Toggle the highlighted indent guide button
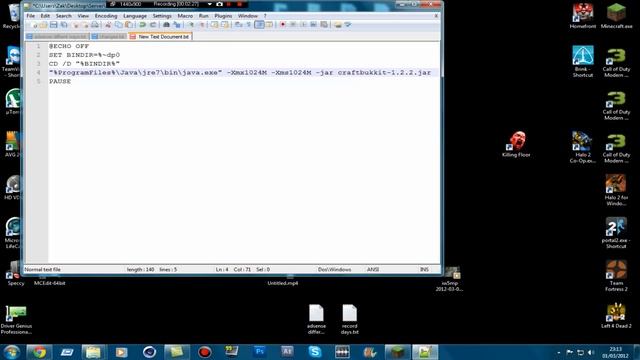640x360 pixels. coord(259,25)
